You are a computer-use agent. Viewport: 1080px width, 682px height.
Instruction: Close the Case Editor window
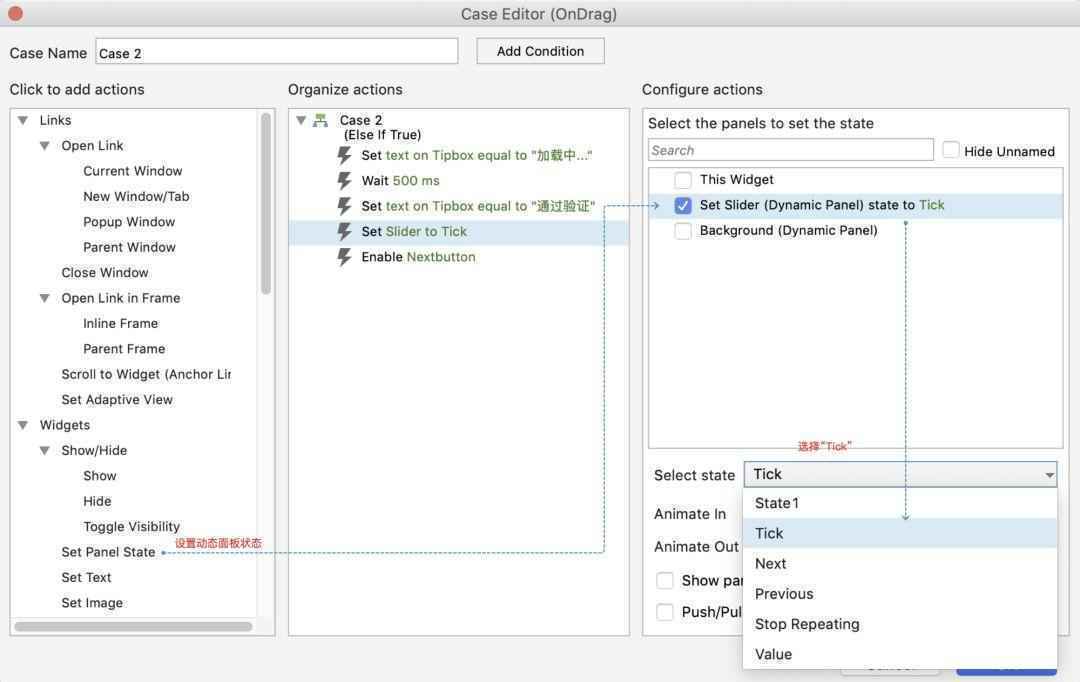coord(15,13)
